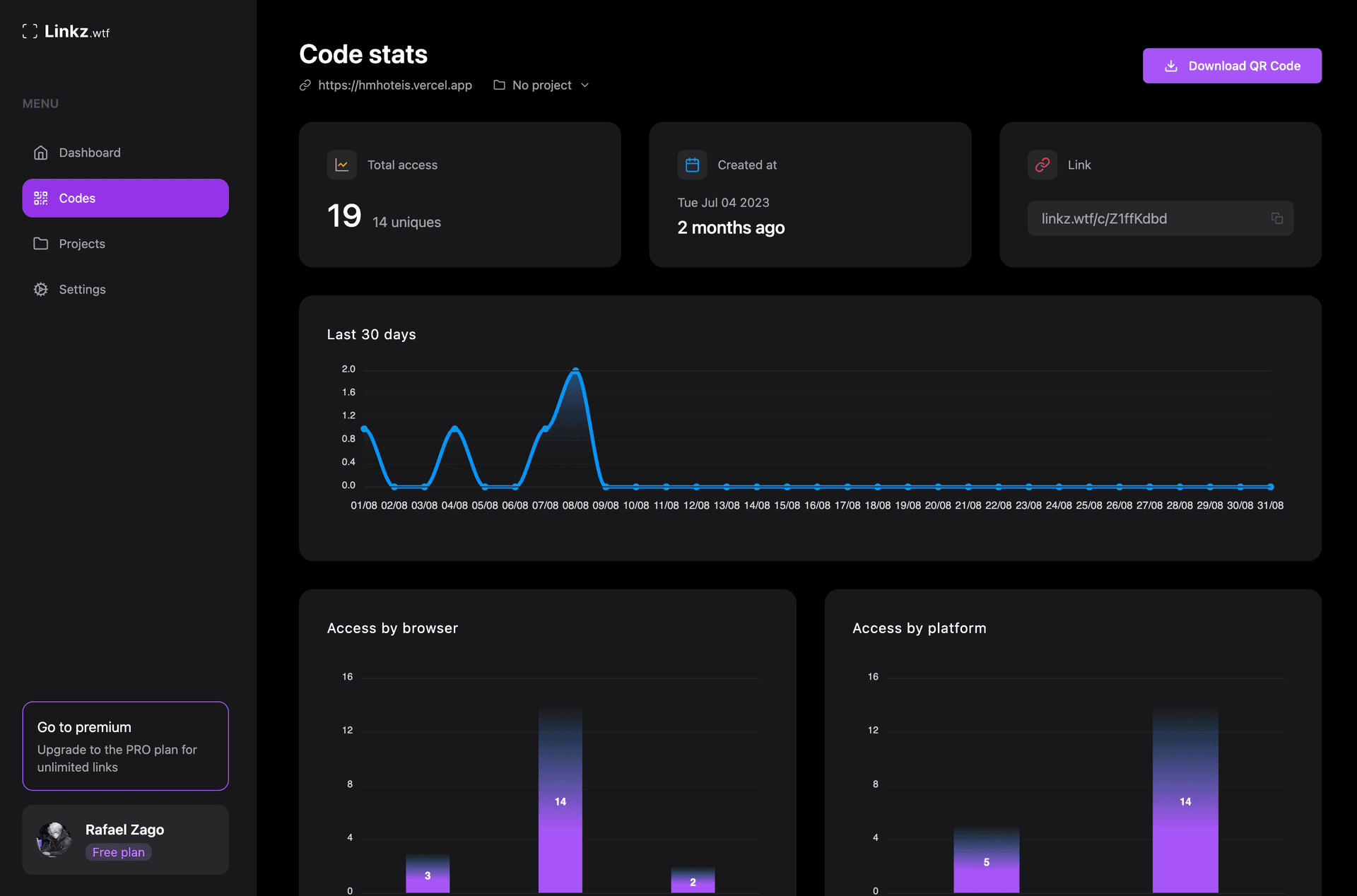This screenshot has height=896, width=1357.
Task: Click the copy link icon
Action: pyautogui.click(x=1276, y=218)
